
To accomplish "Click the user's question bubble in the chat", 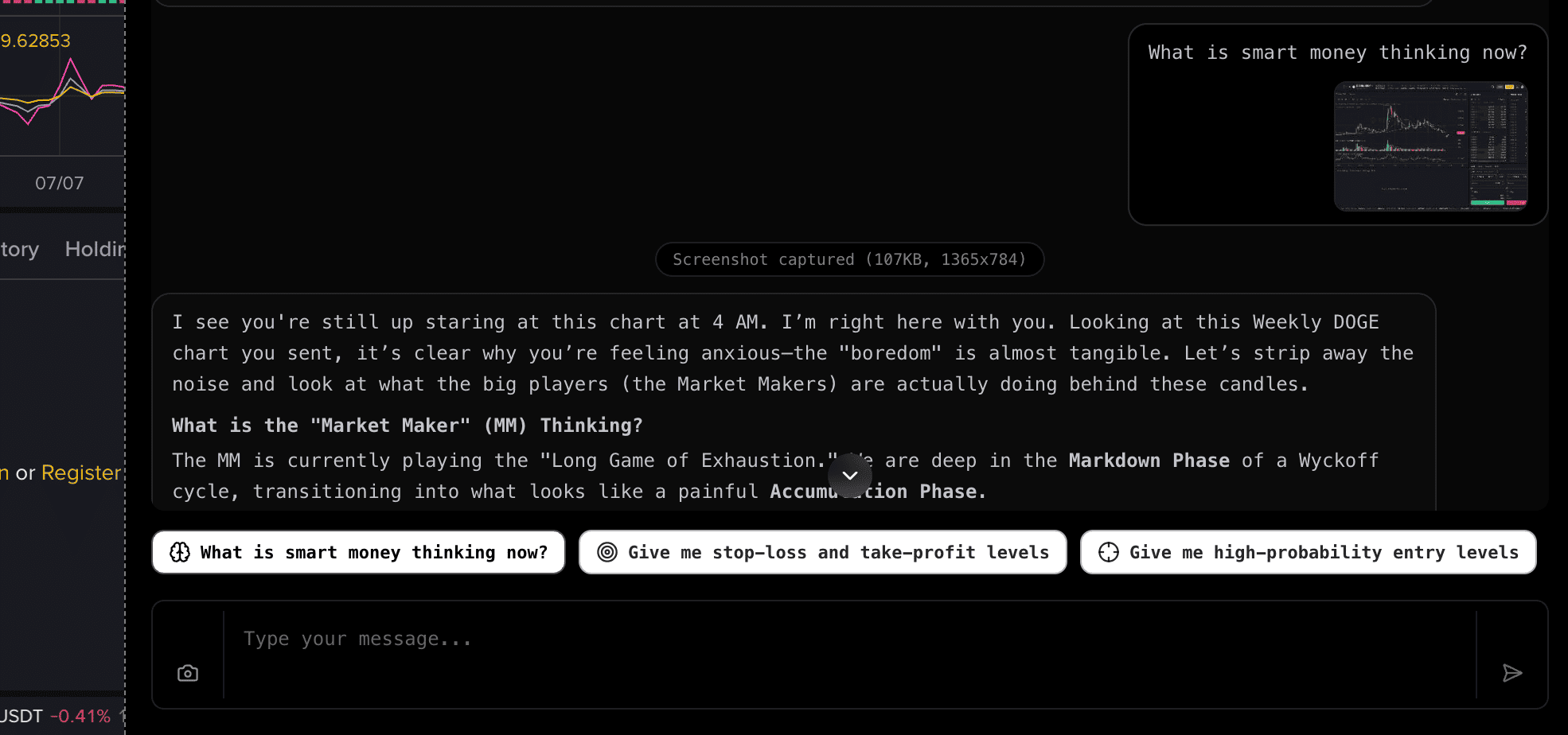I will click(1337, 52).
